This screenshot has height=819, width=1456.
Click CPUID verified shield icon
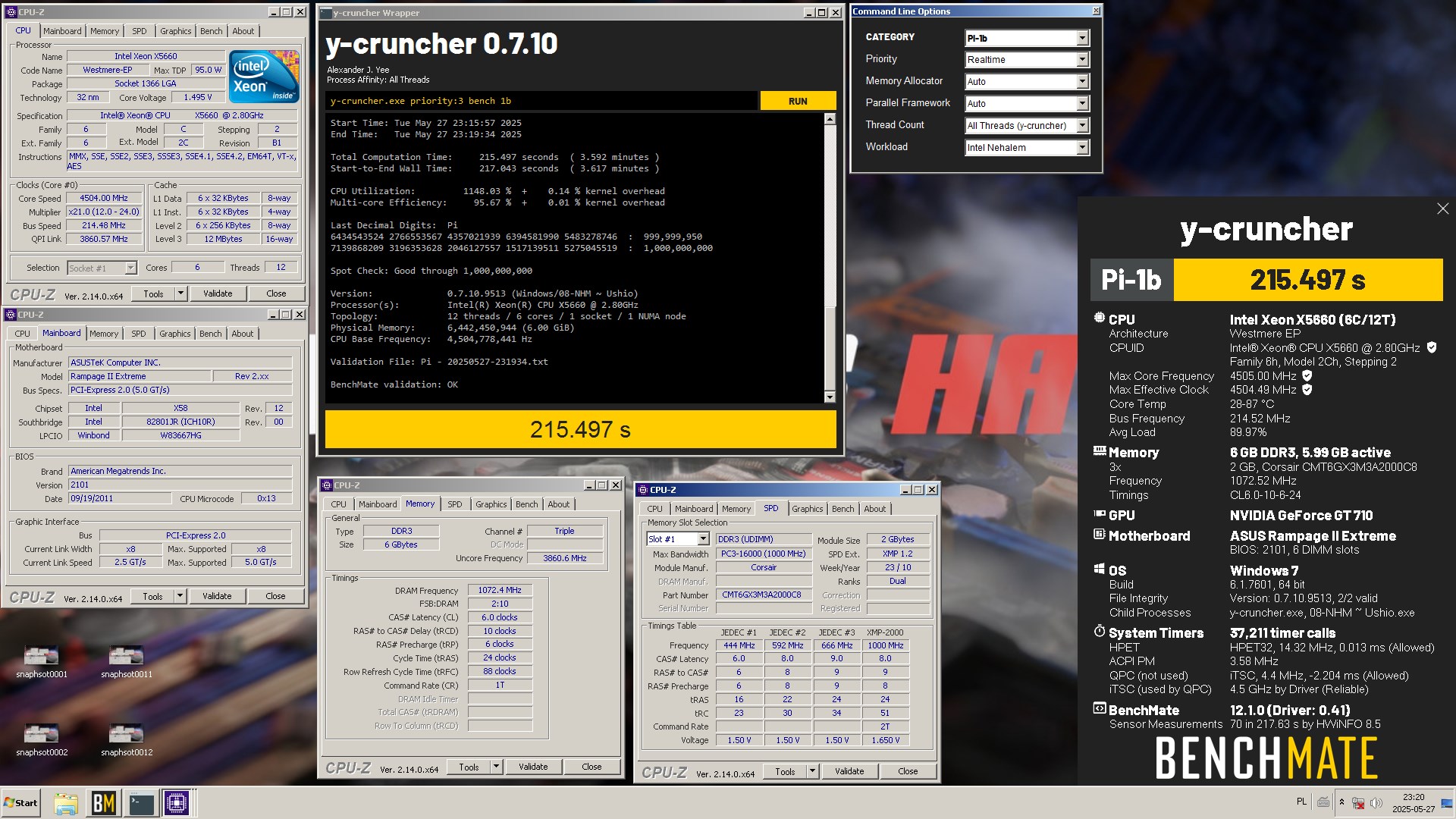(x=1432, y=347)
